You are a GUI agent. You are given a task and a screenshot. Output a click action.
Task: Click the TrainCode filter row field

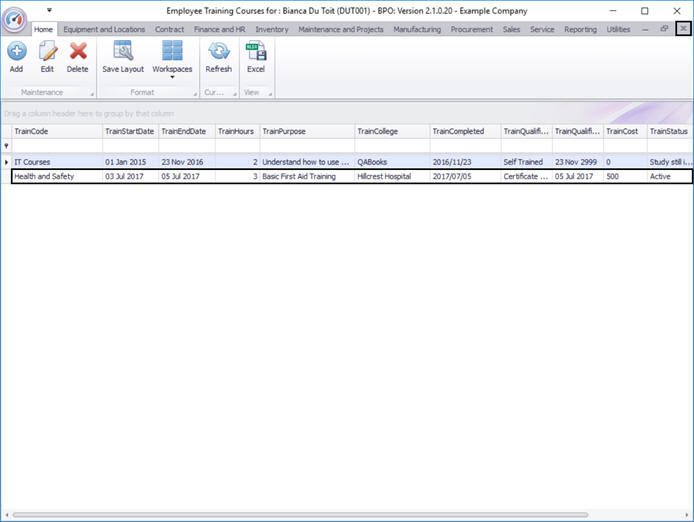pyautogui.click(x=57, y=146)
